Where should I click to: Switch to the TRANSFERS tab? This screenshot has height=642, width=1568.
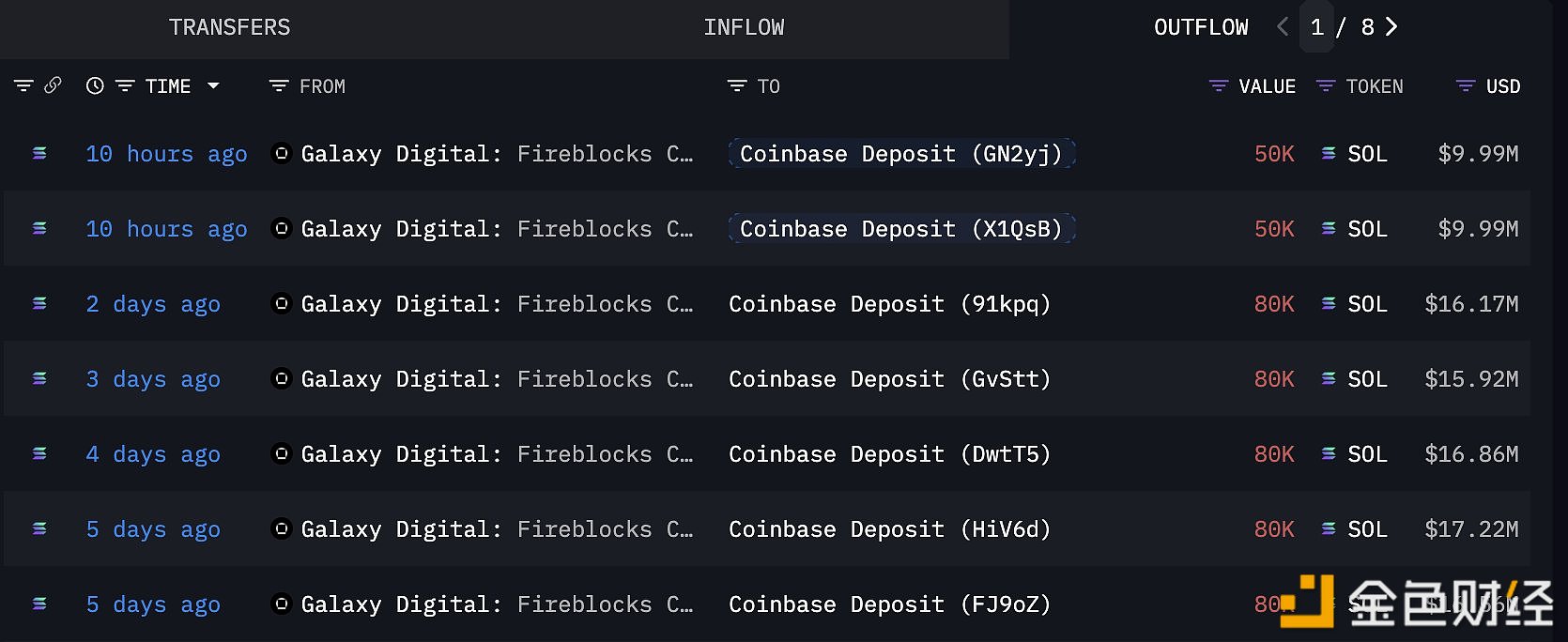point(229,27)
